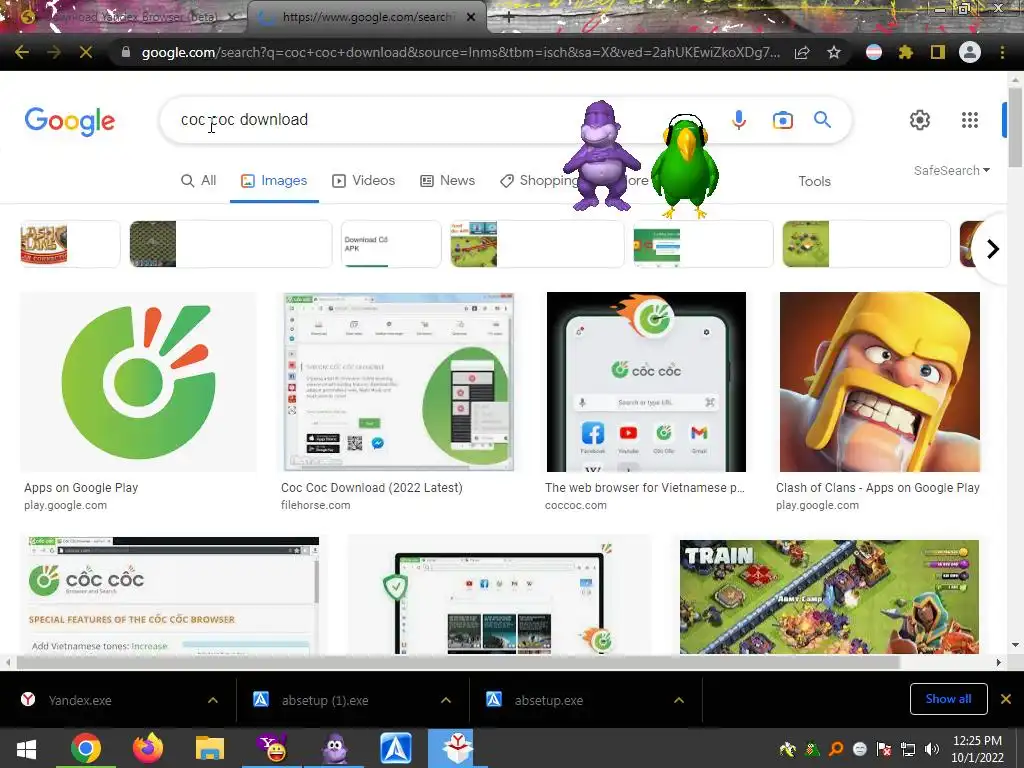
Task: Expand options for absetup.exe download
Action: point(679,700)
